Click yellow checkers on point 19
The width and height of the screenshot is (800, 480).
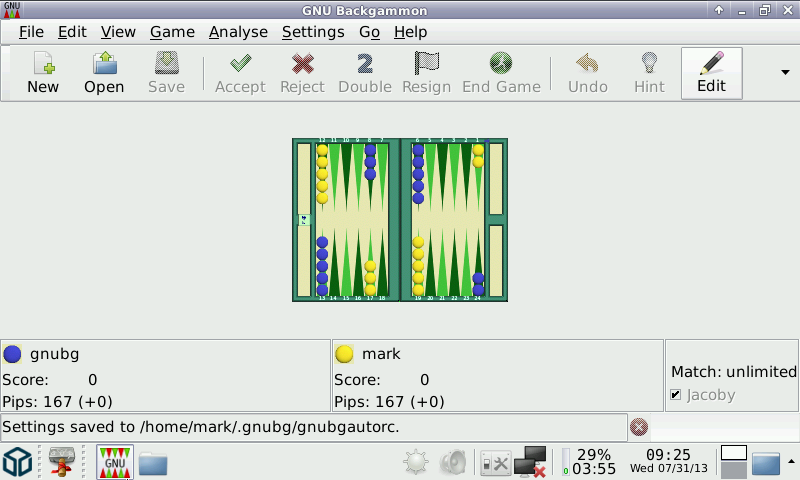(418, 266)
